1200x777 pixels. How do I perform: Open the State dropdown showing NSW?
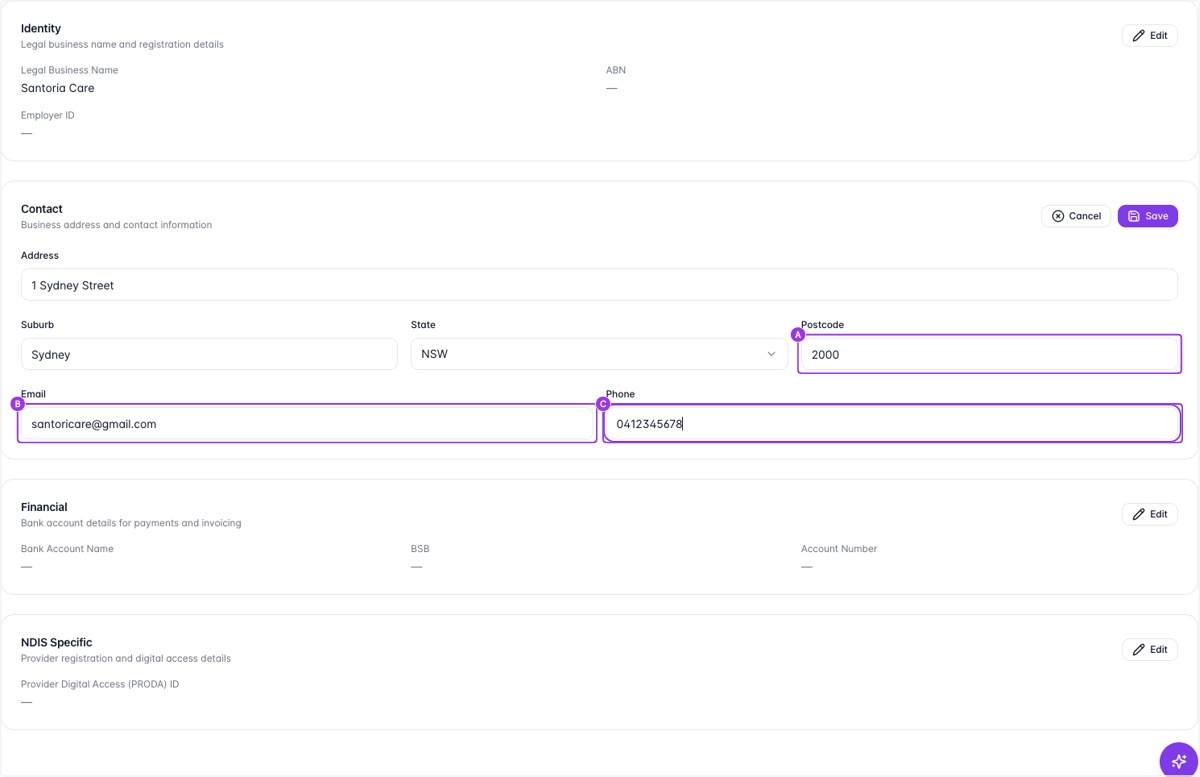599,354
